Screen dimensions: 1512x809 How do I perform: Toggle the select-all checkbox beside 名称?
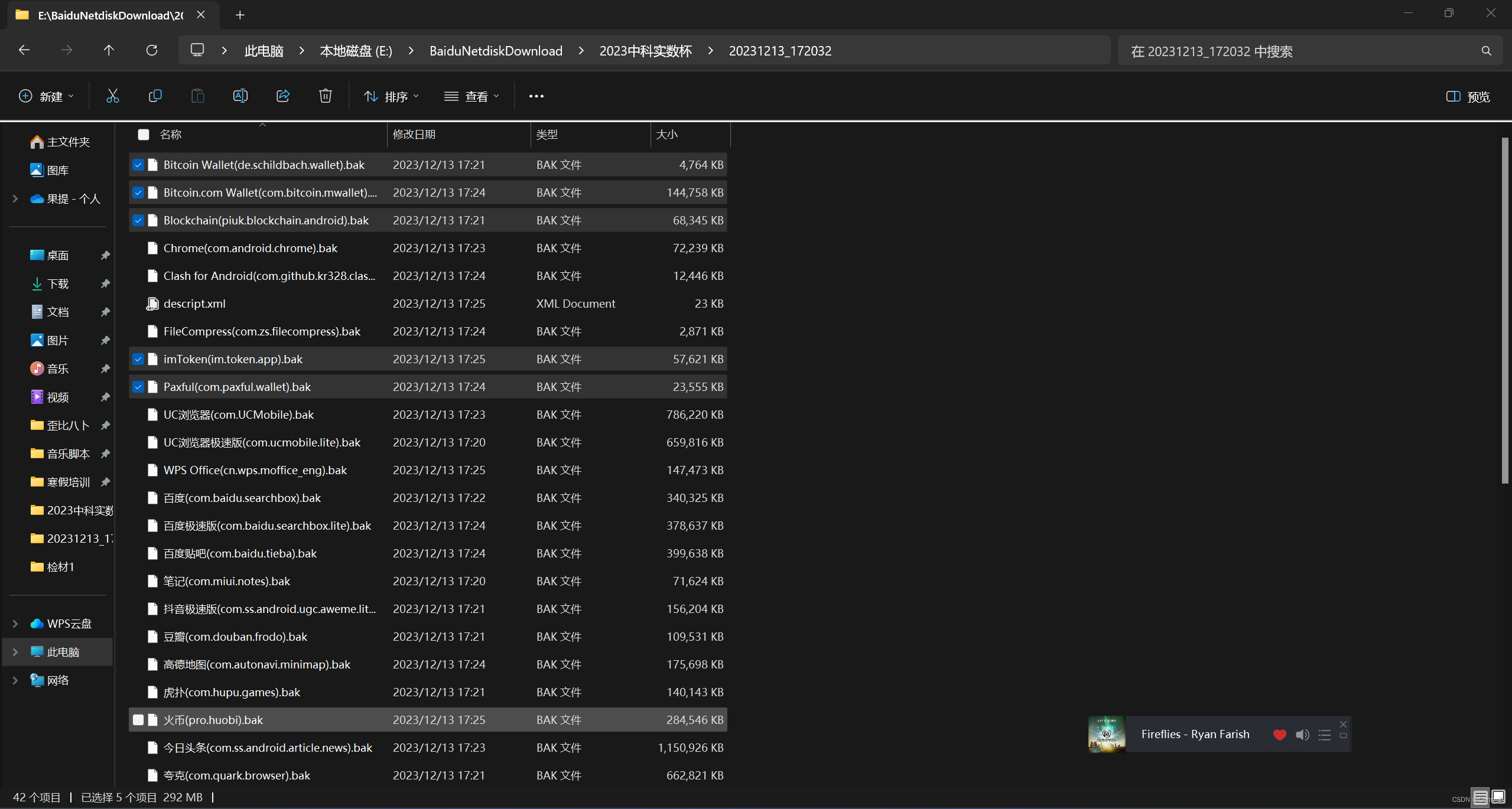pos(143,135)
